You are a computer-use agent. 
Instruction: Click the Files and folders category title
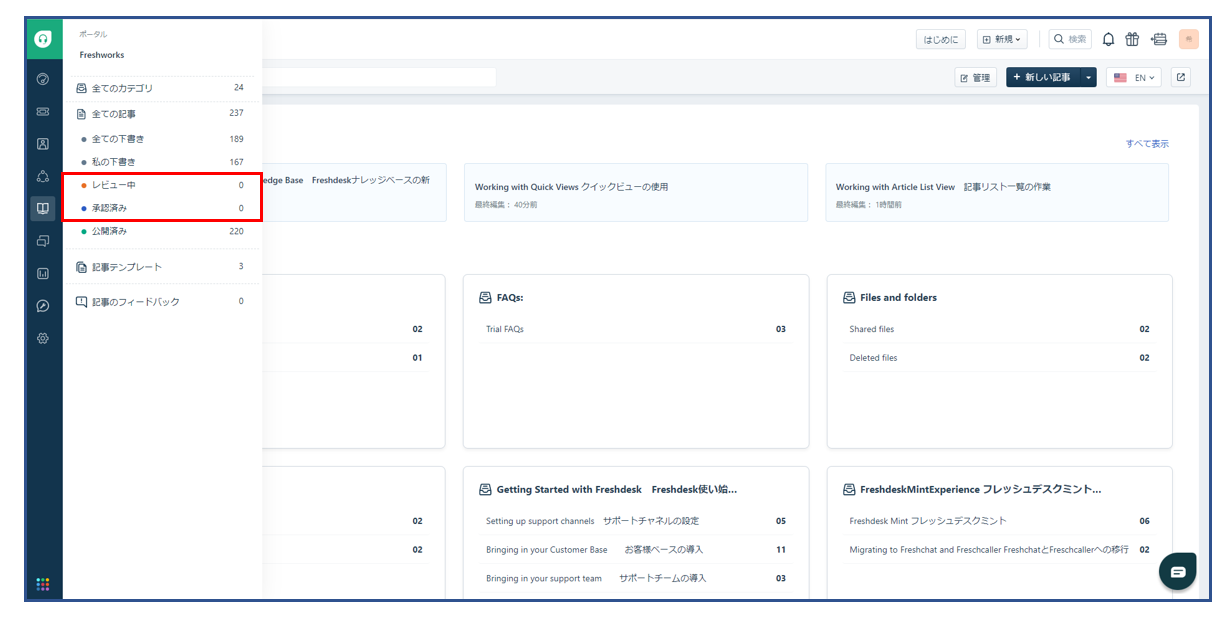[x=898, y=297]
